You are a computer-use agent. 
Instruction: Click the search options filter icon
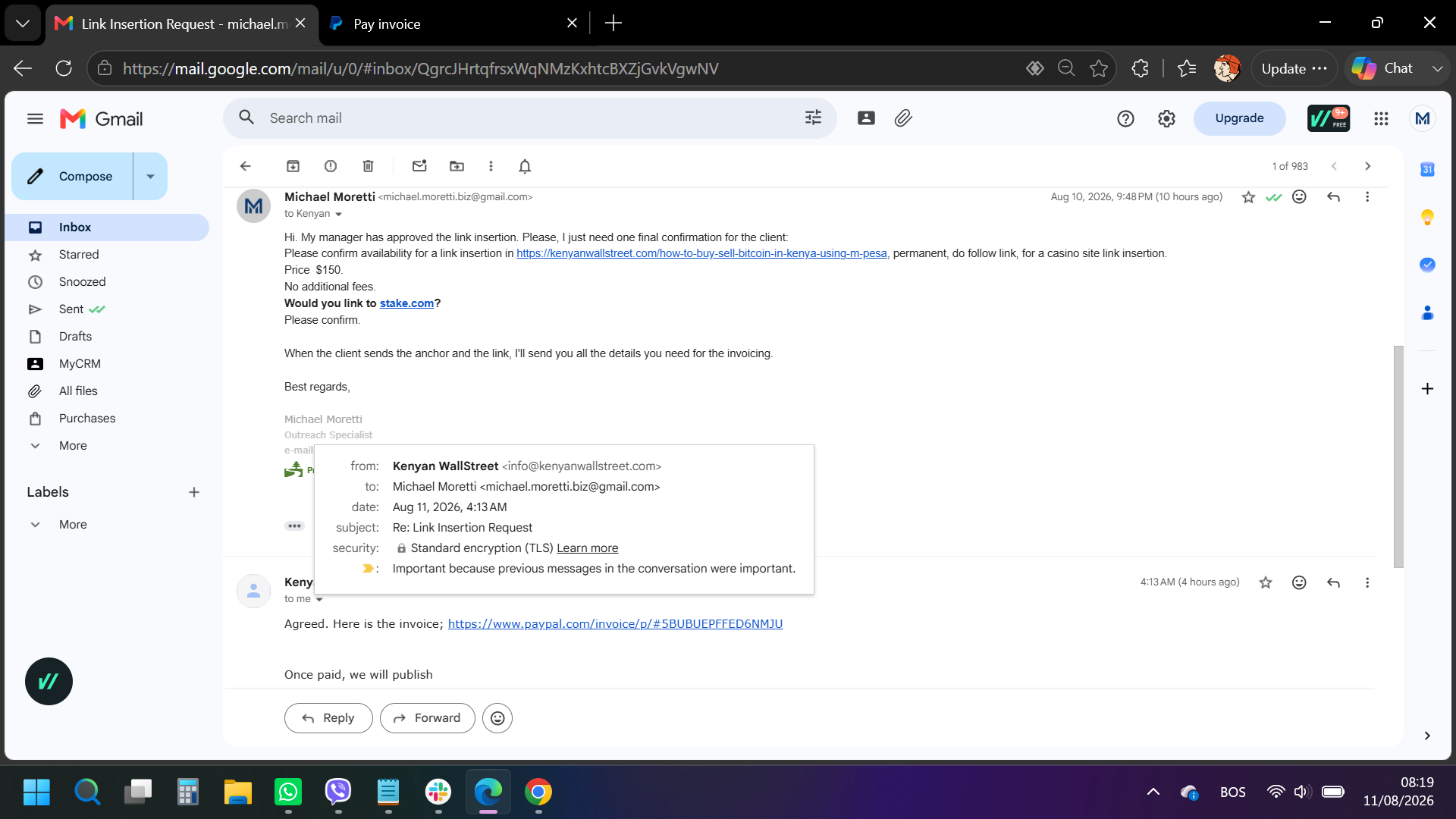tap(813, 118)
